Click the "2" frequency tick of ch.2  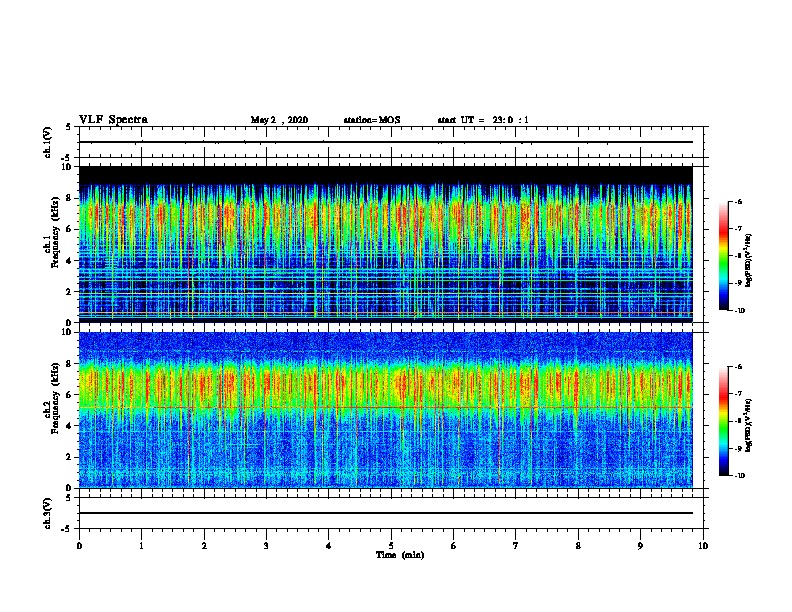tap(69, 457)
